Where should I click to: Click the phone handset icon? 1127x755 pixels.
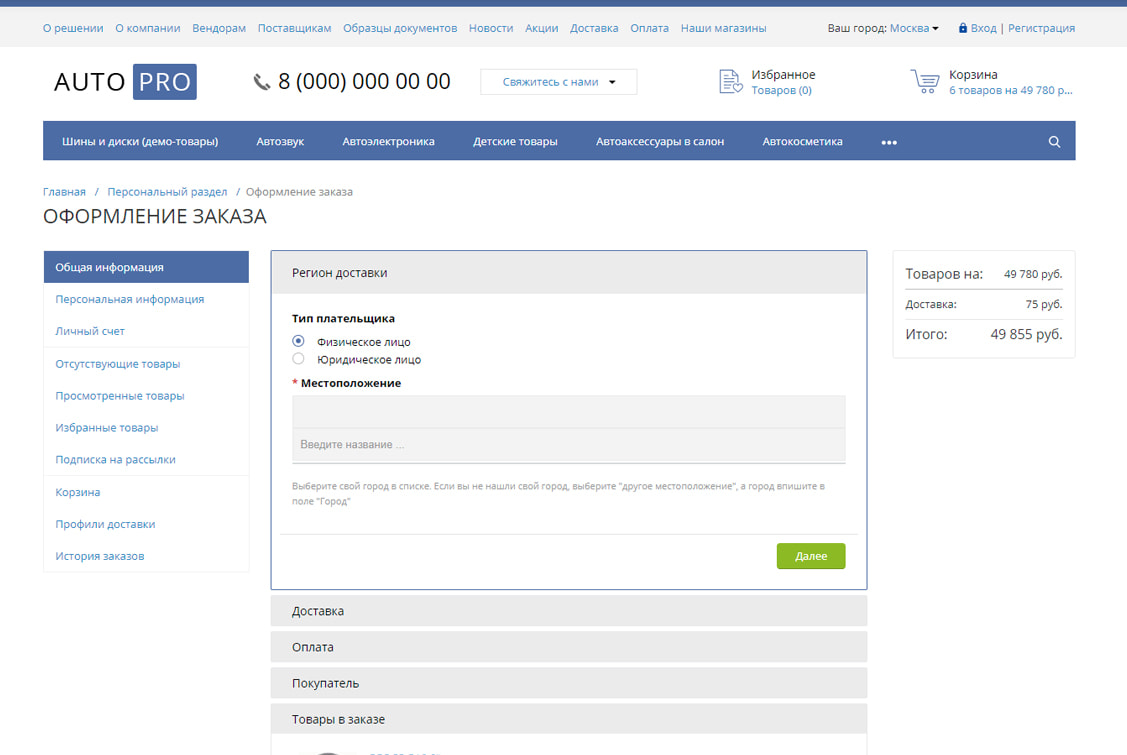click(262, 82)
